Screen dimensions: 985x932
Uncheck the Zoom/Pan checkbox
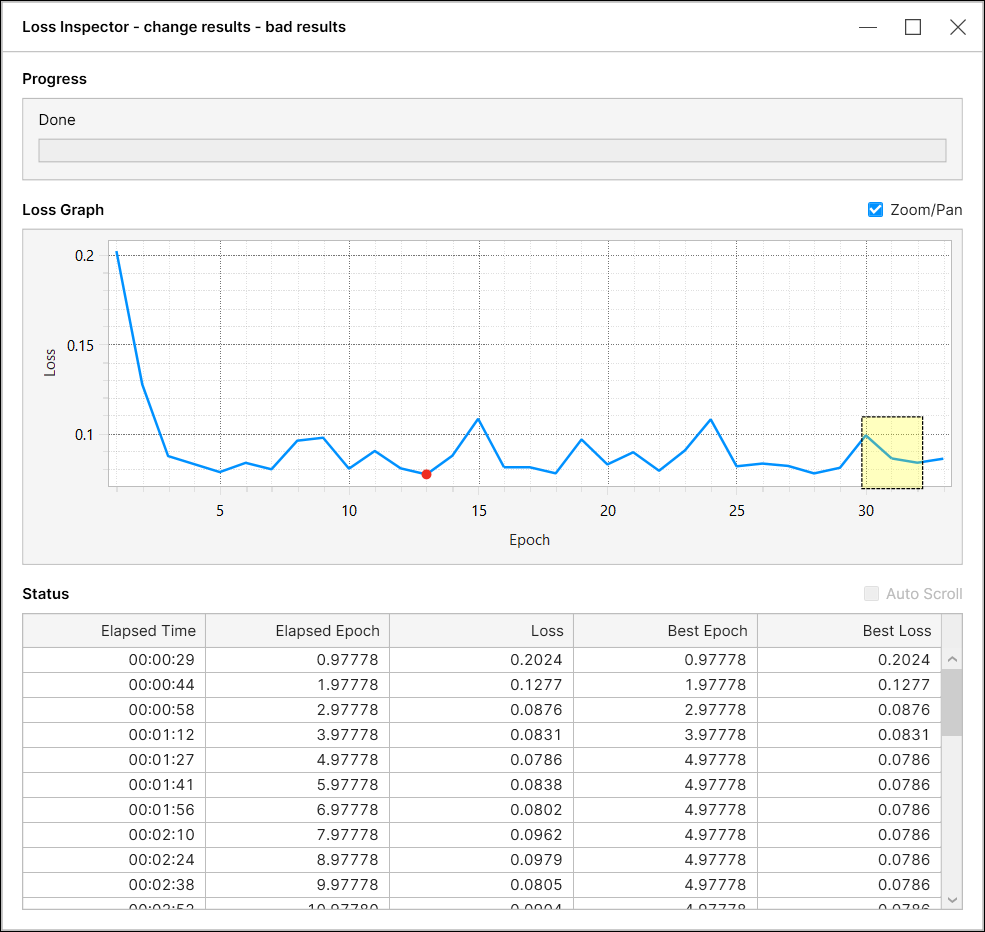875,210
